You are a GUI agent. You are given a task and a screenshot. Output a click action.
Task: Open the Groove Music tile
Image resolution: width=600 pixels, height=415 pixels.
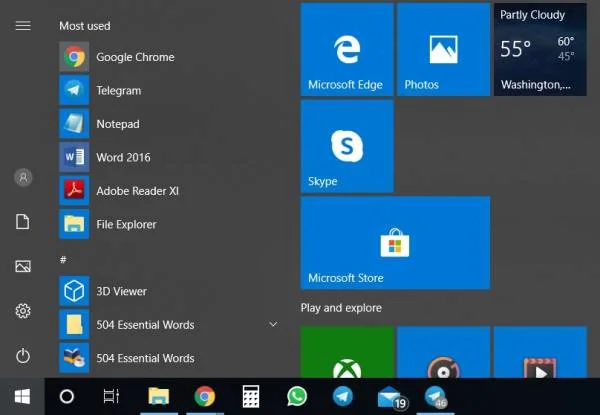point(443,352)
